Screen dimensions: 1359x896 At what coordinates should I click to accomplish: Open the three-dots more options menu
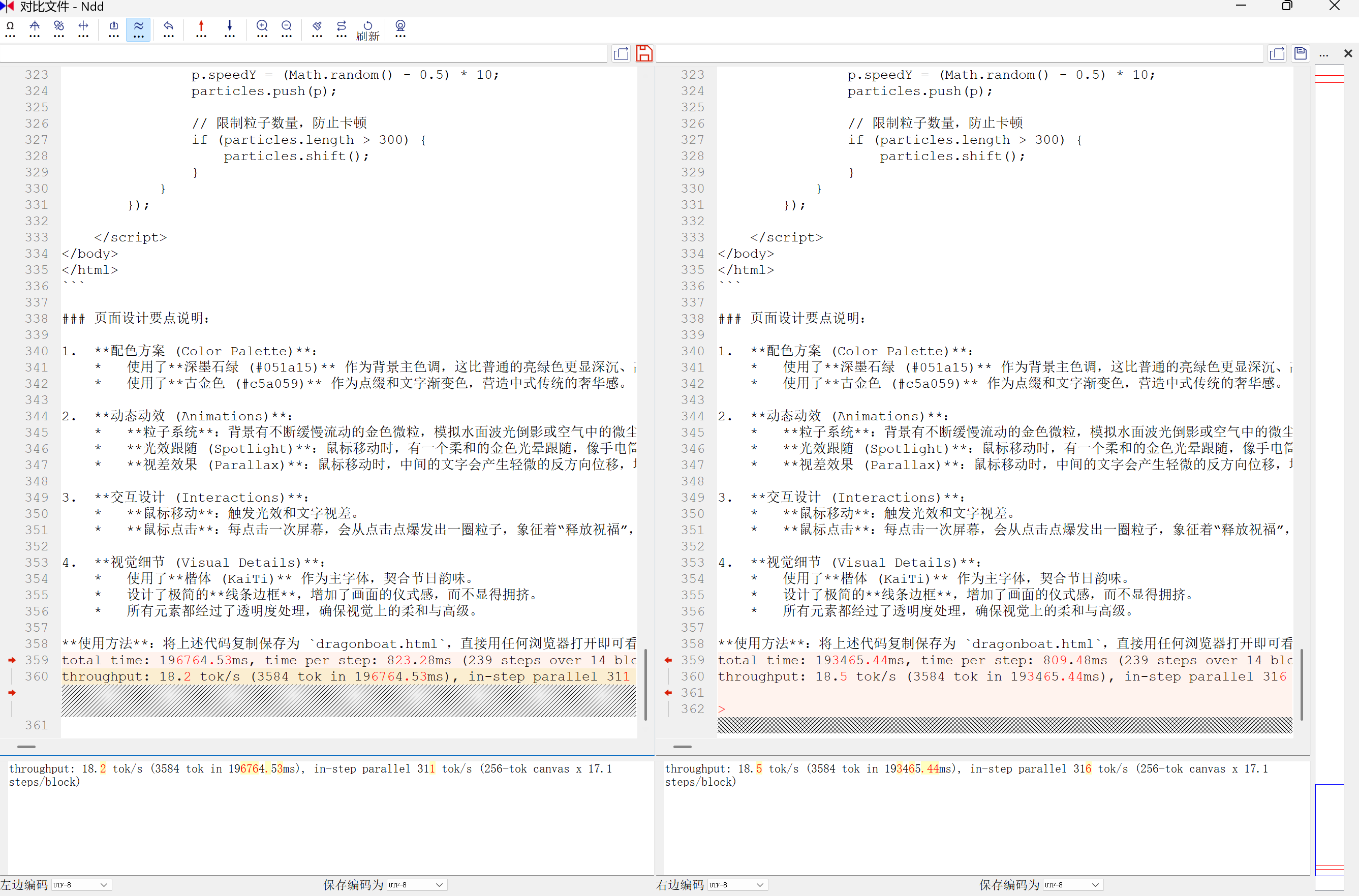1324,54
